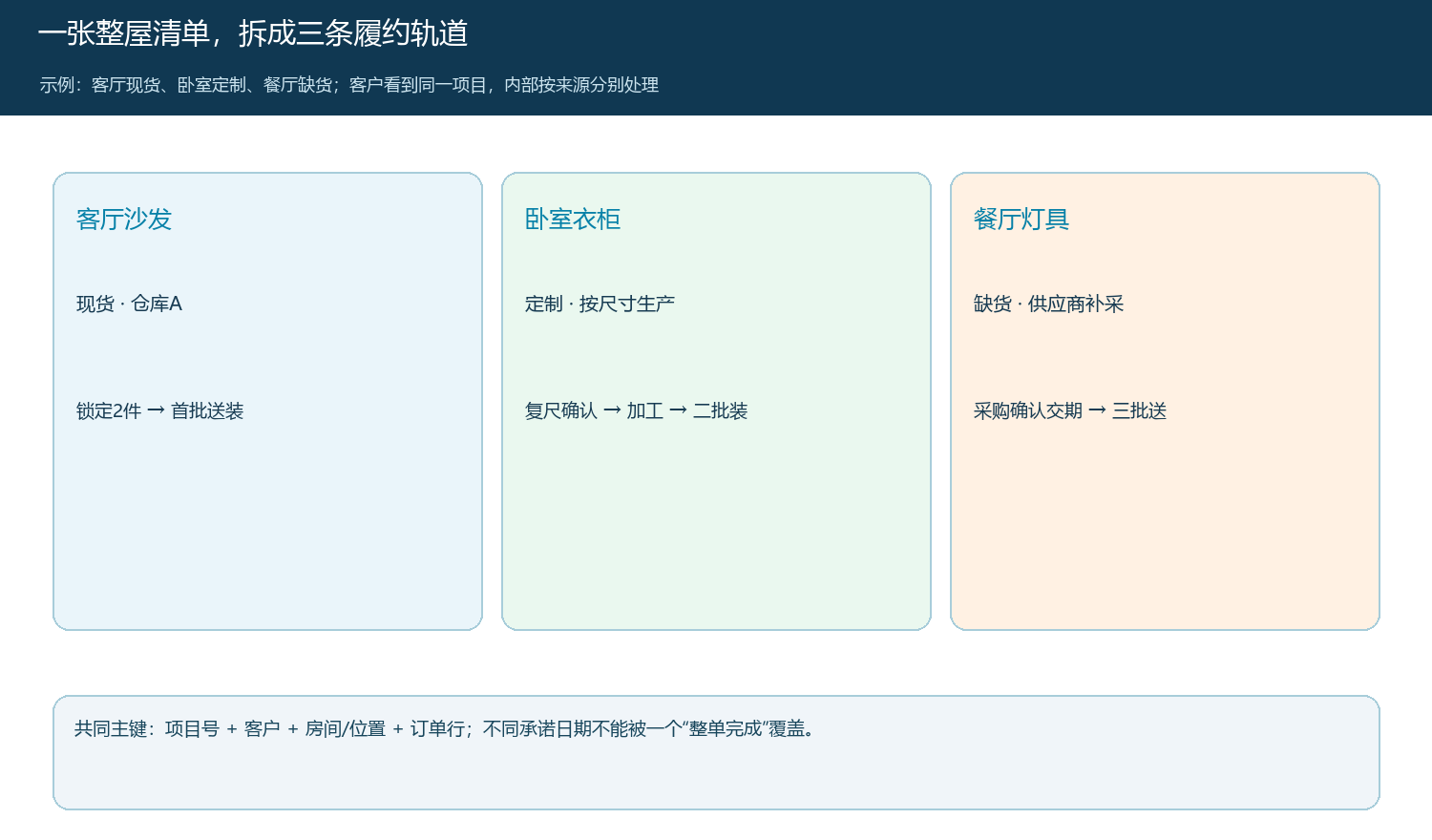Click the 采购确认交期 → 三批送 line
The height and width of the screenshot is (840, 1432).
click(1070, 410)
